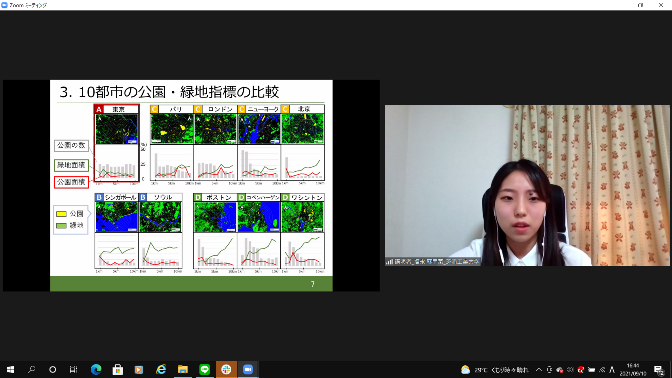Screen dimensions: 672x378
Task: Open File Explorer folder icon
Action: click(x=183, y=369)
